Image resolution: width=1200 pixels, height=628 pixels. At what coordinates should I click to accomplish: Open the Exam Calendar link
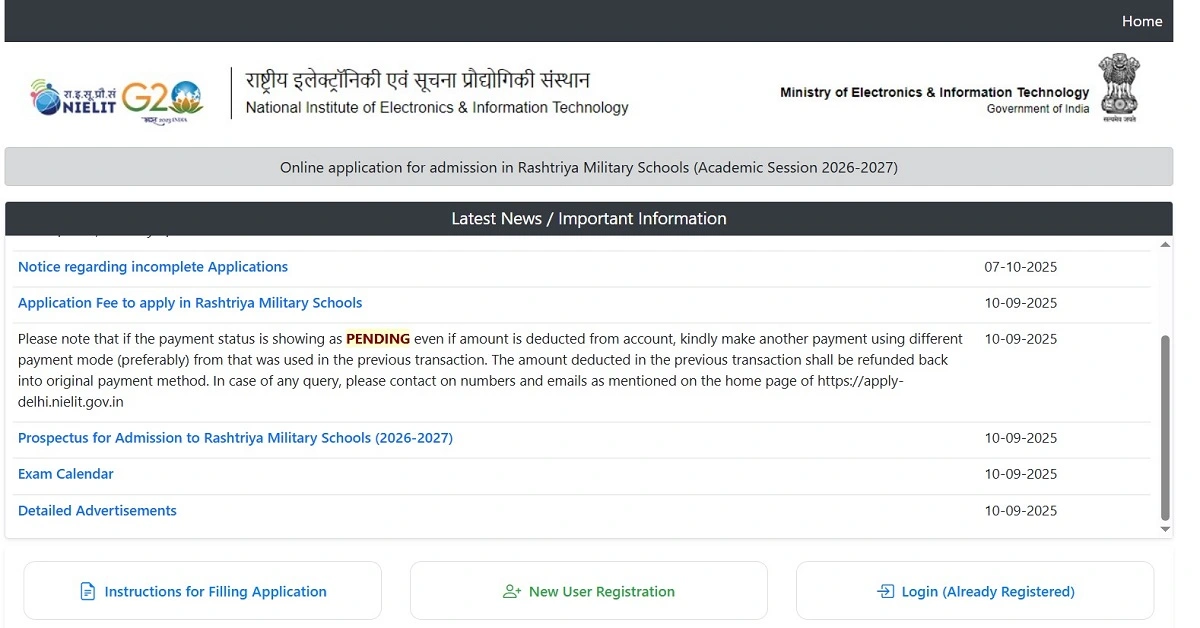65,473
